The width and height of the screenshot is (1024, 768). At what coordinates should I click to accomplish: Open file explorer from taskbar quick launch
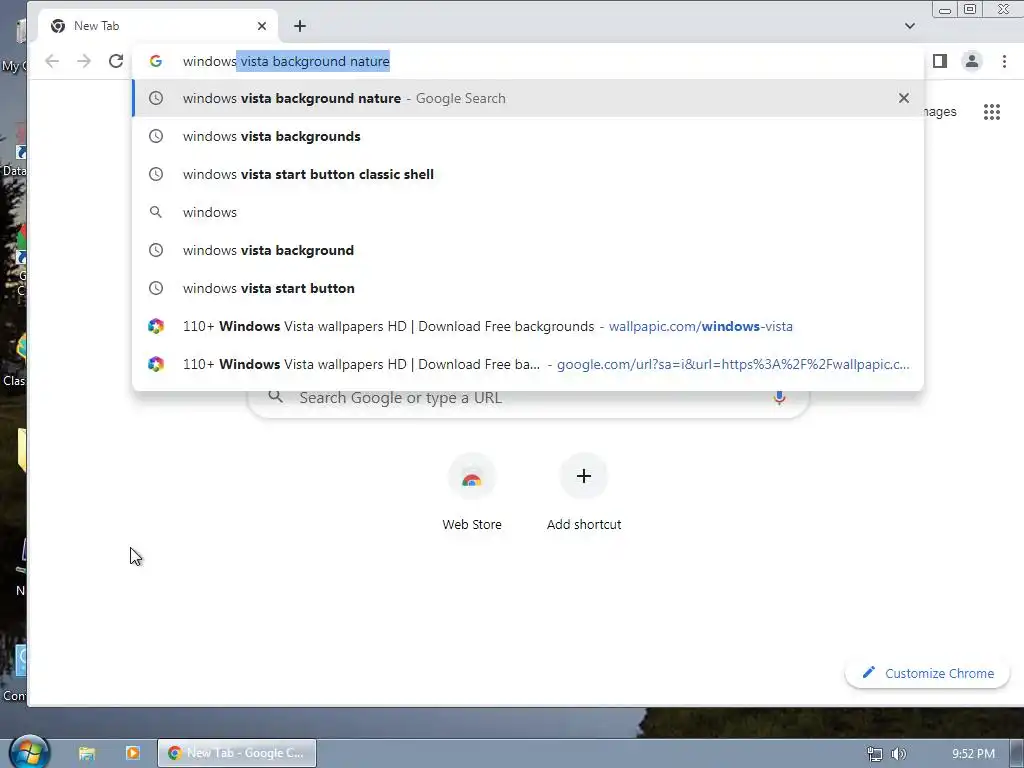tap(87, 753)
